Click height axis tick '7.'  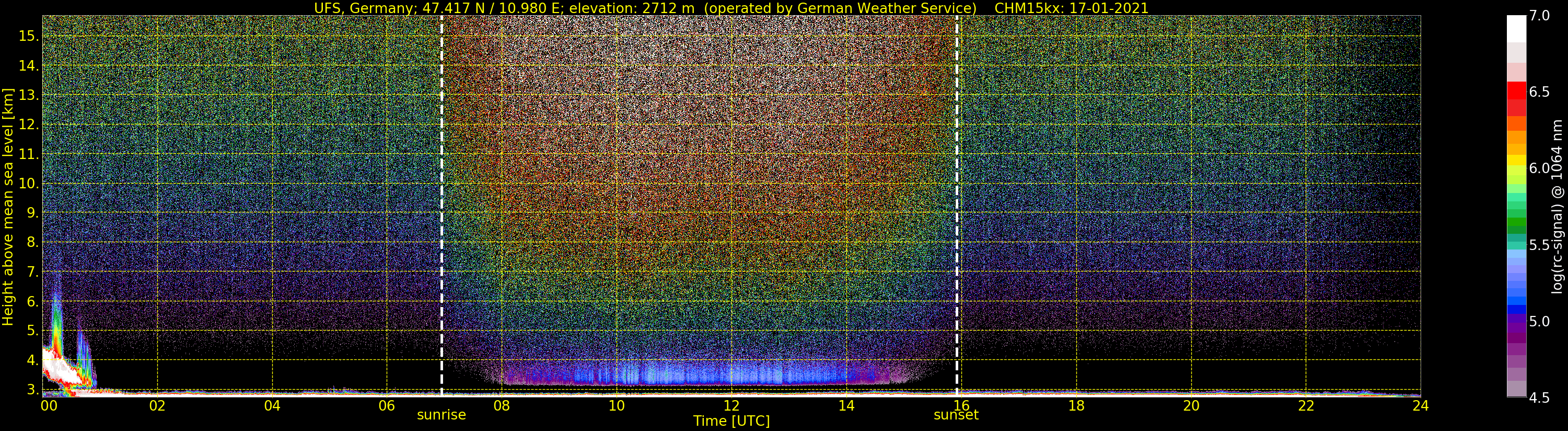click(32, 272)
